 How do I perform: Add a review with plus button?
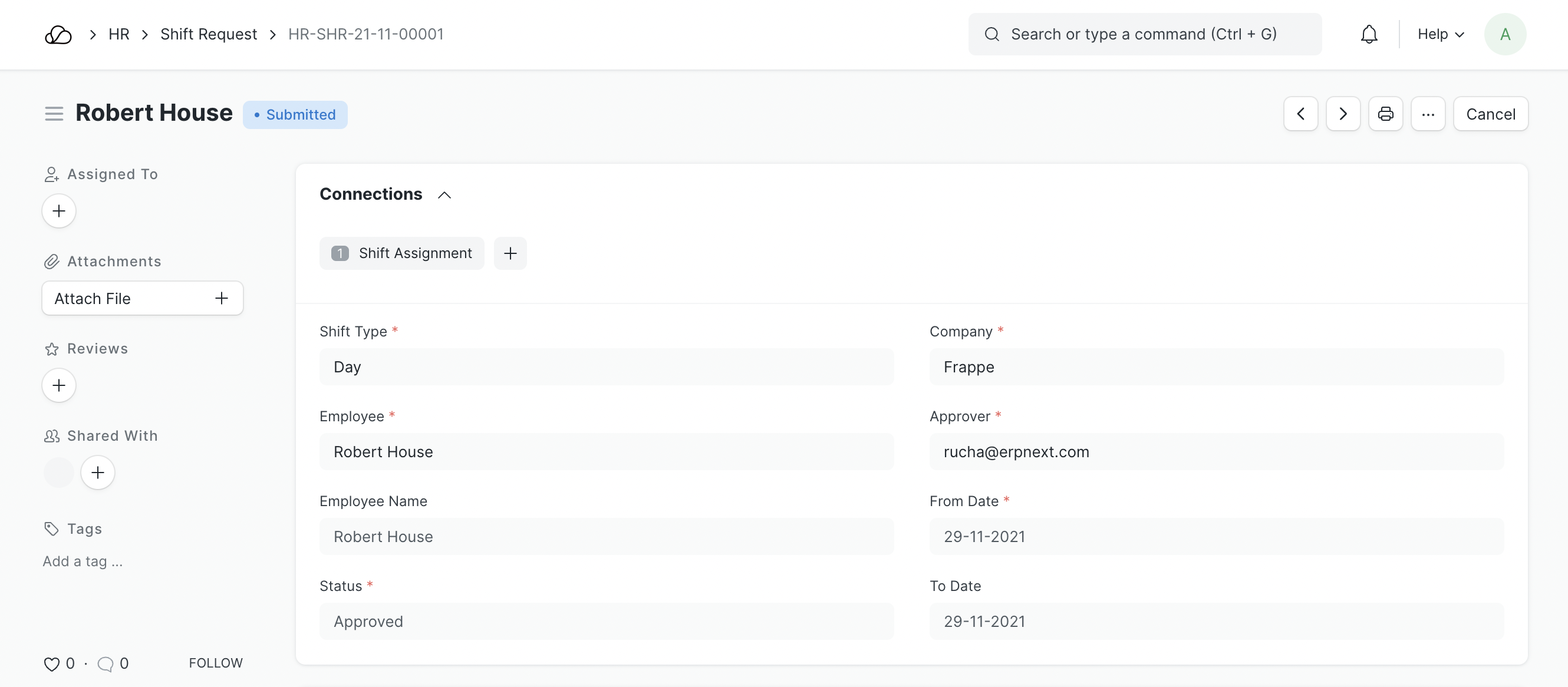[x=59, y=385]
